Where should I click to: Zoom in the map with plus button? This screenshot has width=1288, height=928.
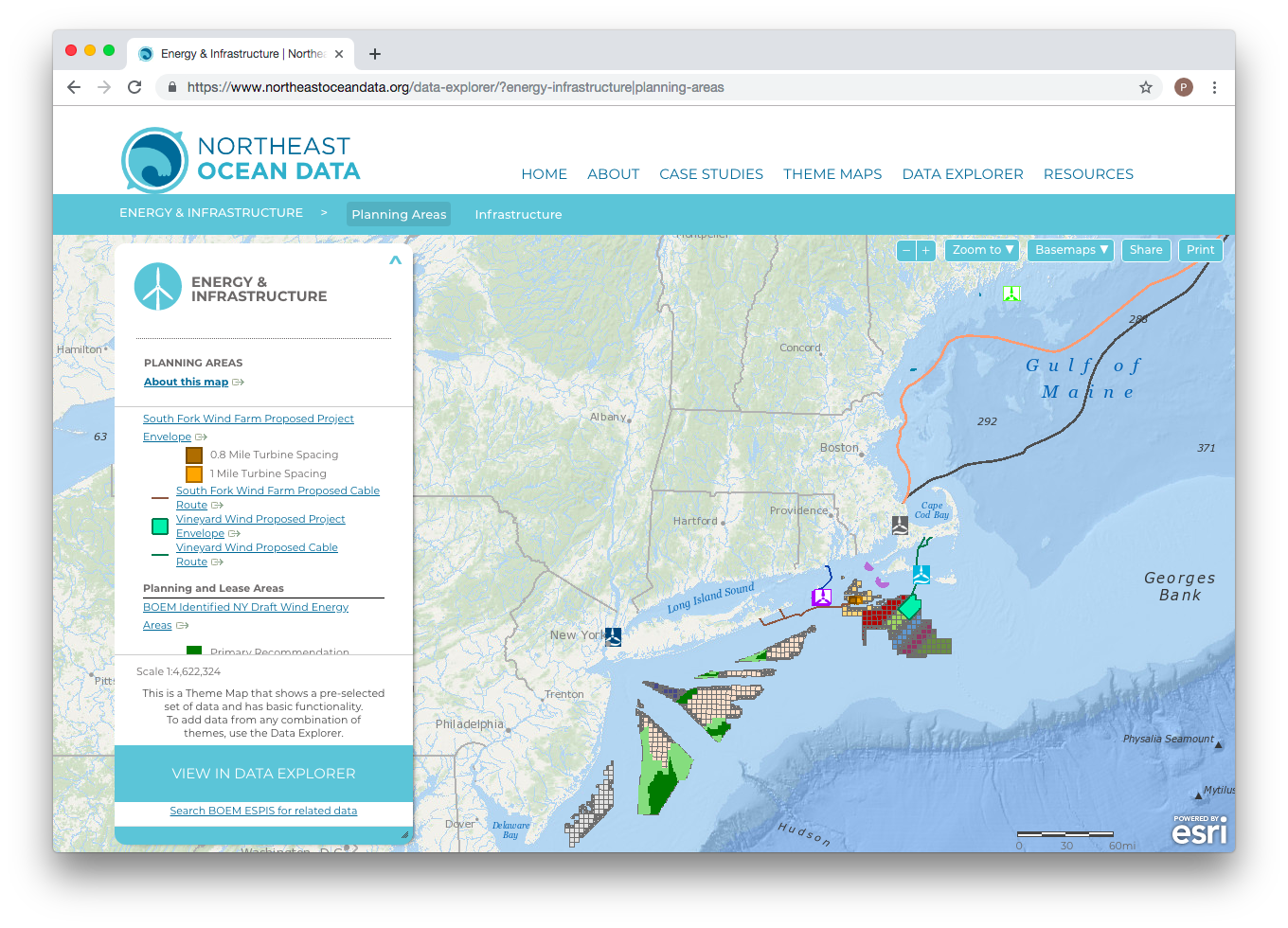point(926,250)
